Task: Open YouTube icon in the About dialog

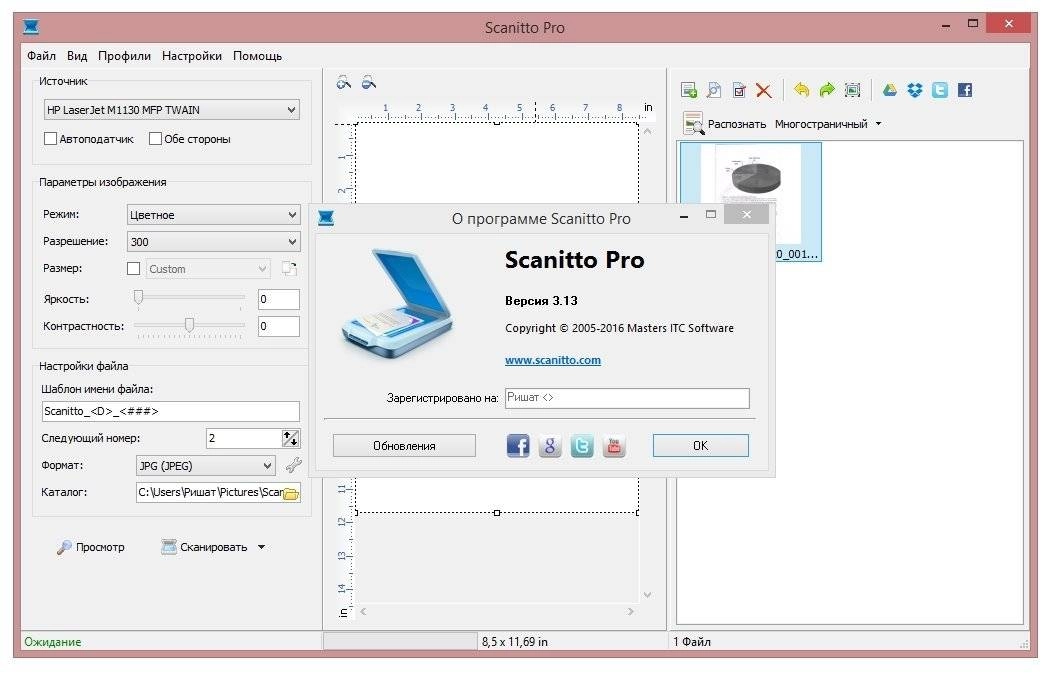Action: click(x=614, y=446)
